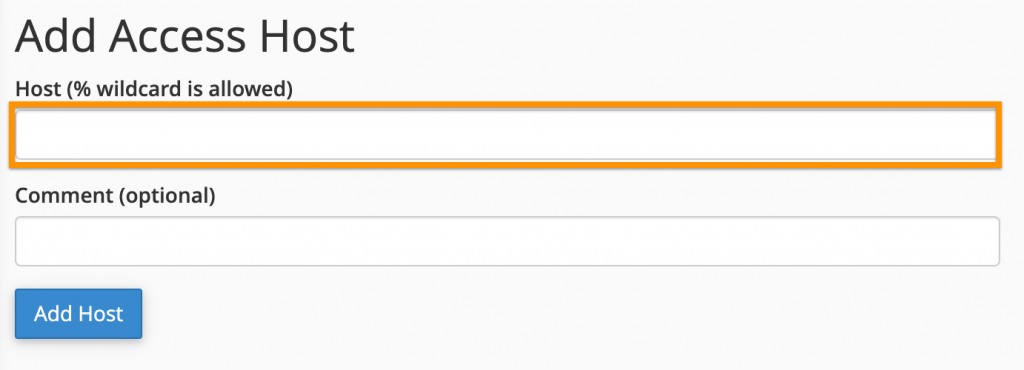Click the word 'Host' in the page heading

pos(307,37)
